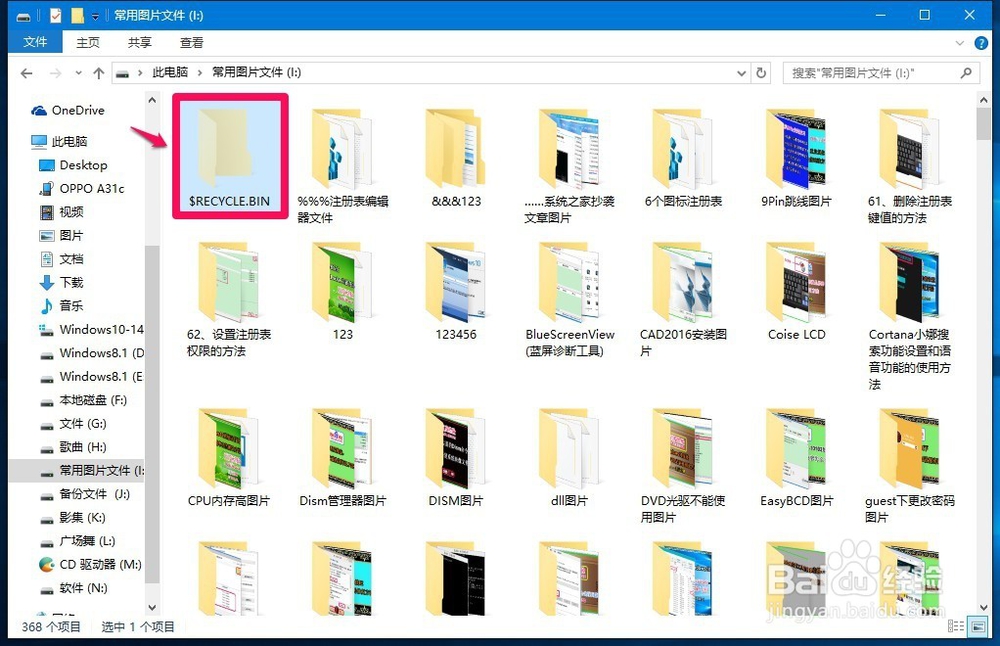
Task: Refresh the folder with the refresh icon
Action: (x=762, y=72)
